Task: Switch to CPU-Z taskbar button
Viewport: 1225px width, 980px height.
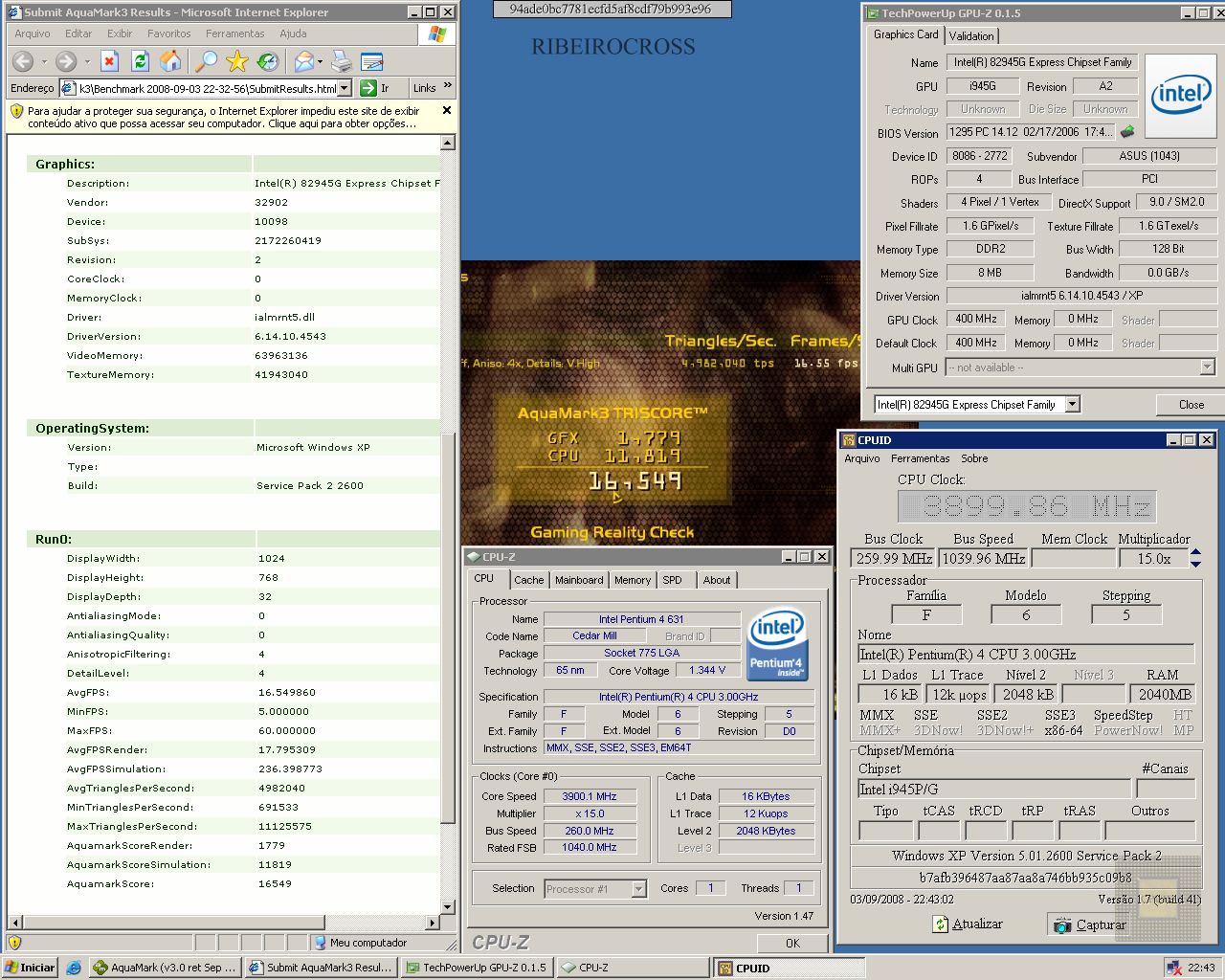Action: coord(632,968)
